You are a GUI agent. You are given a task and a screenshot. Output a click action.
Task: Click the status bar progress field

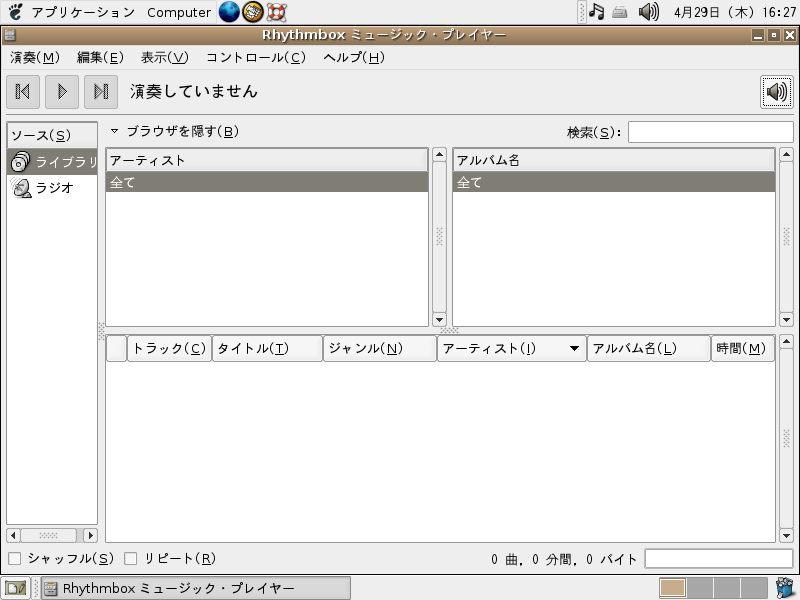719,559
